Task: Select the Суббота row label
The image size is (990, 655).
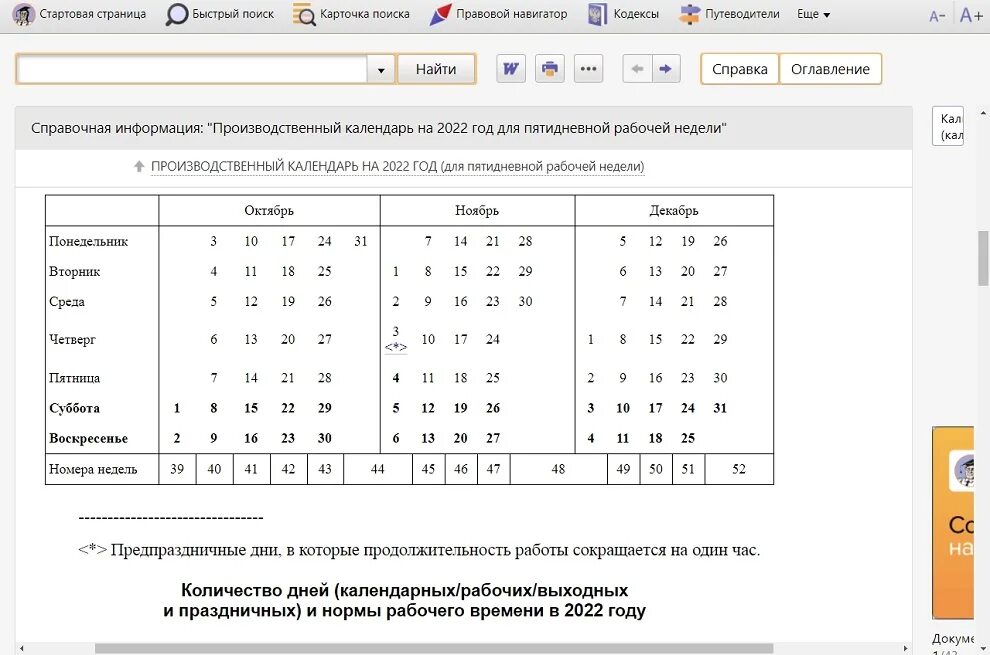Action: [x=75, y=408]
